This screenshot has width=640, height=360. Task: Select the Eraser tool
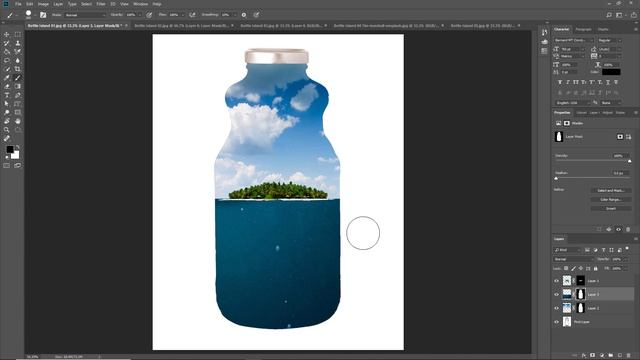point(7,86)
